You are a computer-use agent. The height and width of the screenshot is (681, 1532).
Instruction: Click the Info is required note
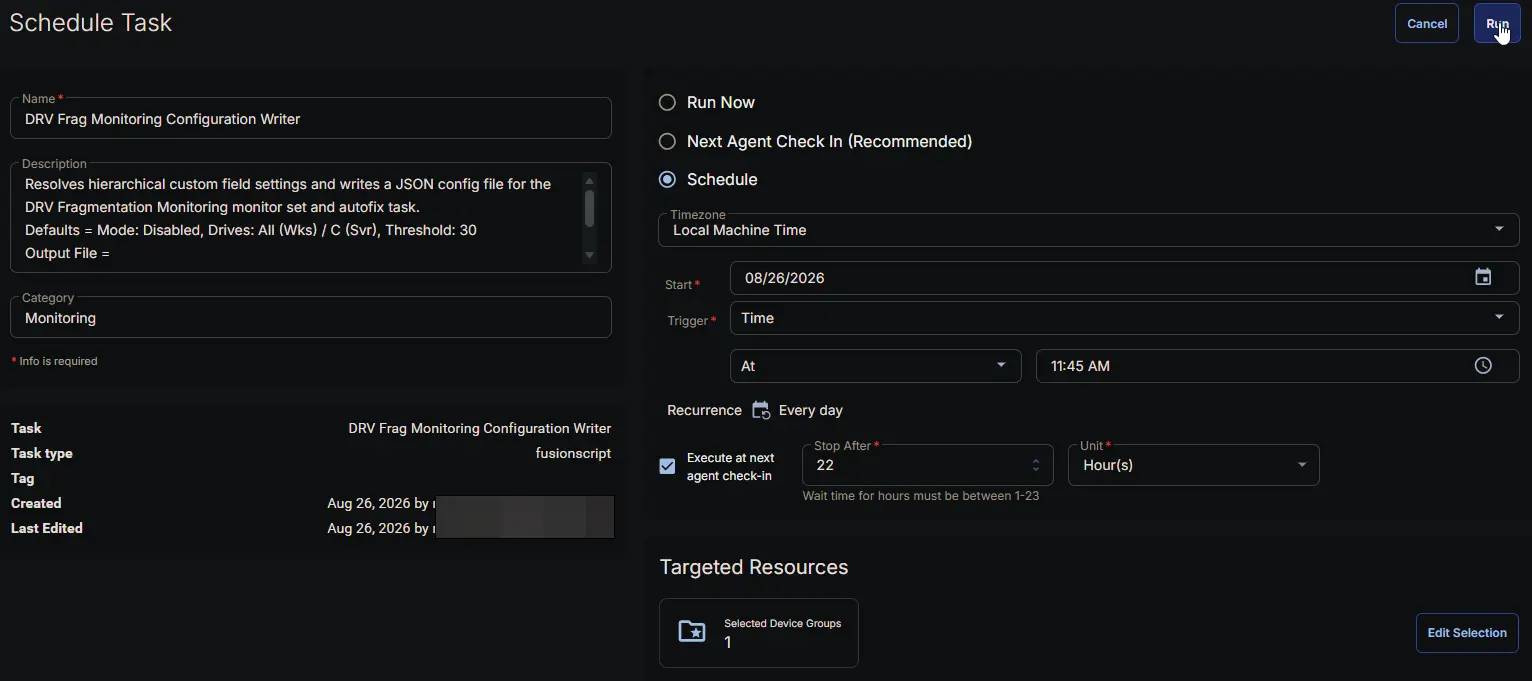[54, 361]
